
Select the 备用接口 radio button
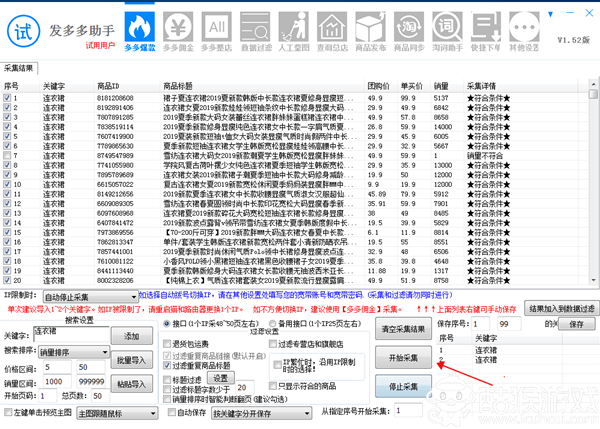[x=273, y=324]
